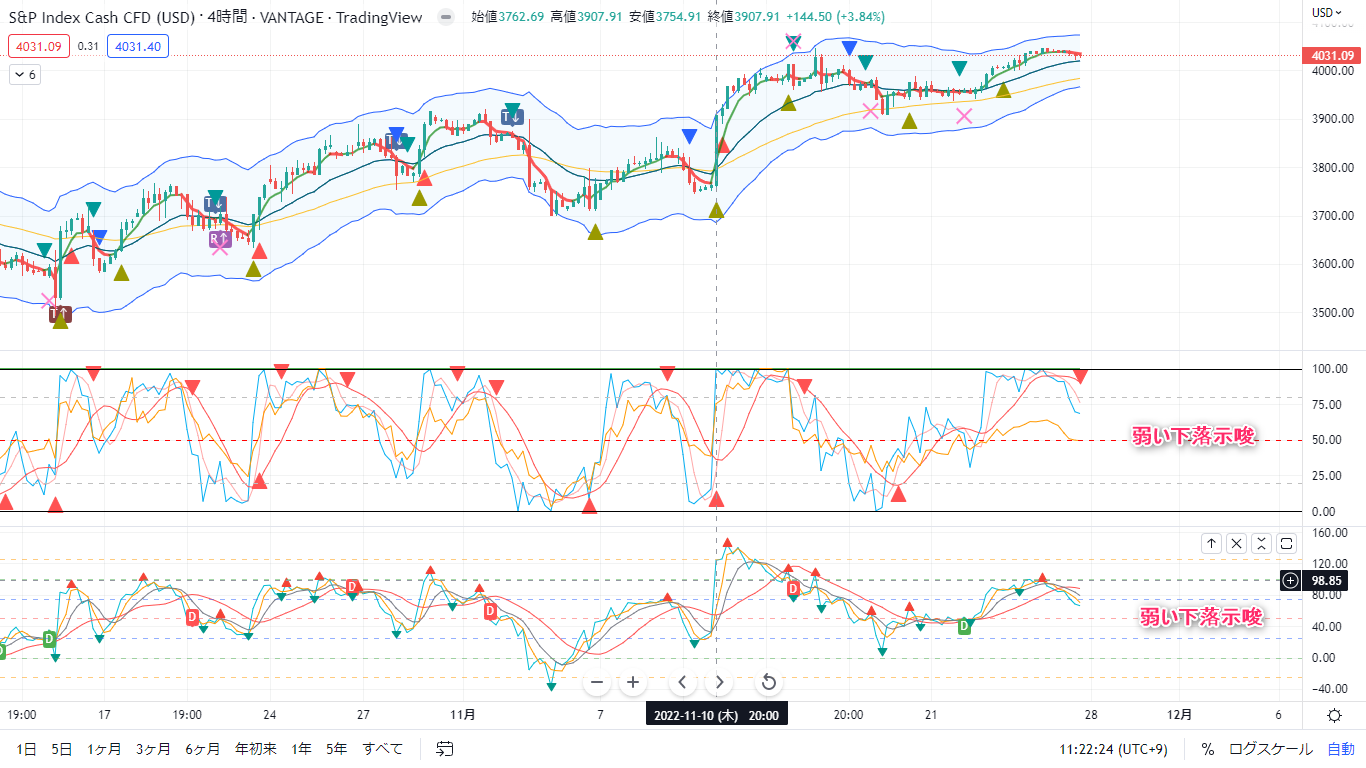Toggle percent scale mode

point(1208,748)
